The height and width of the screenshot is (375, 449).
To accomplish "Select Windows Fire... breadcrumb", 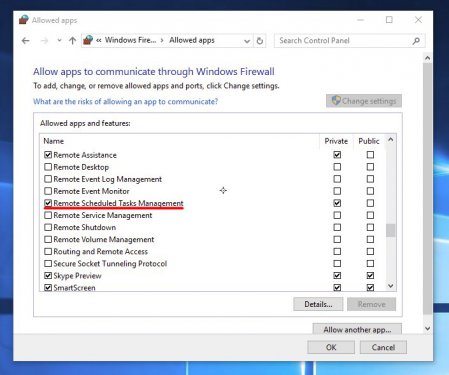I will pyautogui.click(x=130, y=40).
